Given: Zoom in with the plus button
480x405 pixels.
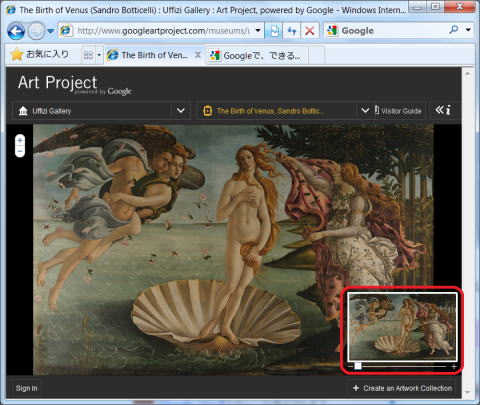Looking at the screenshot, I should (20, 140).
